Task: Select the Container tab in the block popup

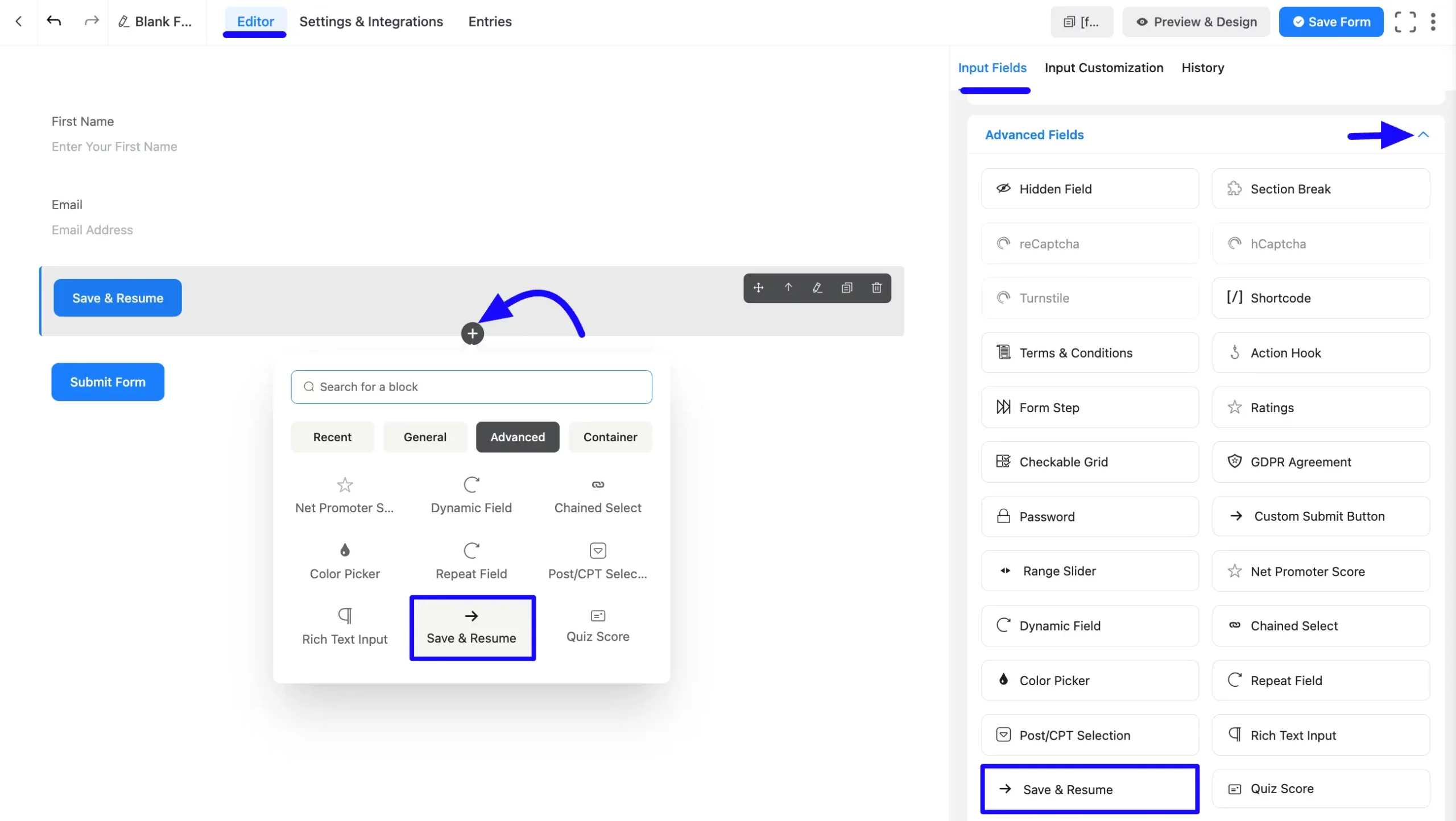Action: [x=610, y=437]
